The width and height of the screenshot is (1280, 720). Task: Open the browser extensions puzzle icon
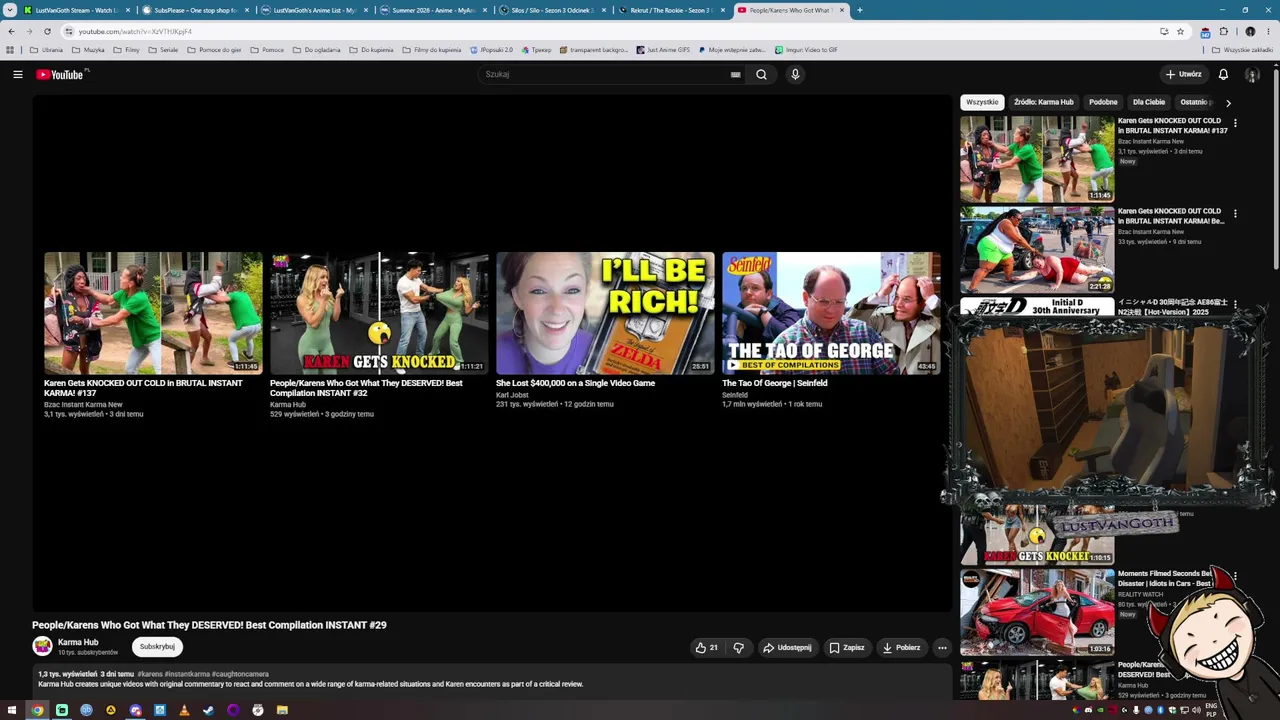tap(1223, 31)
